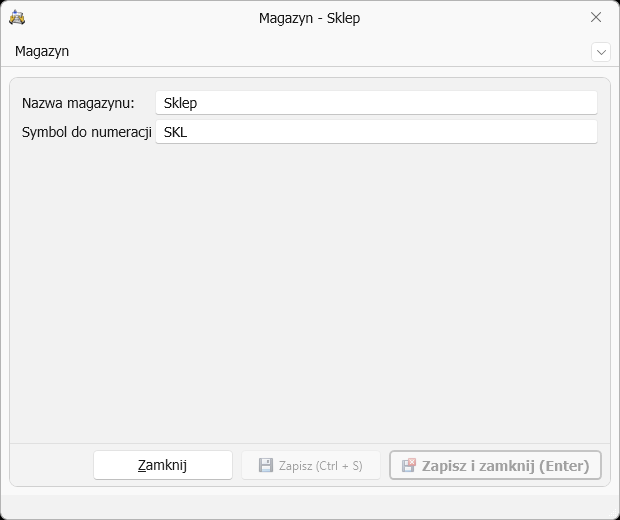This screenshot has height=520, width=620.
Task: Click the Zamknij button
Action: [x=163, y=465]
